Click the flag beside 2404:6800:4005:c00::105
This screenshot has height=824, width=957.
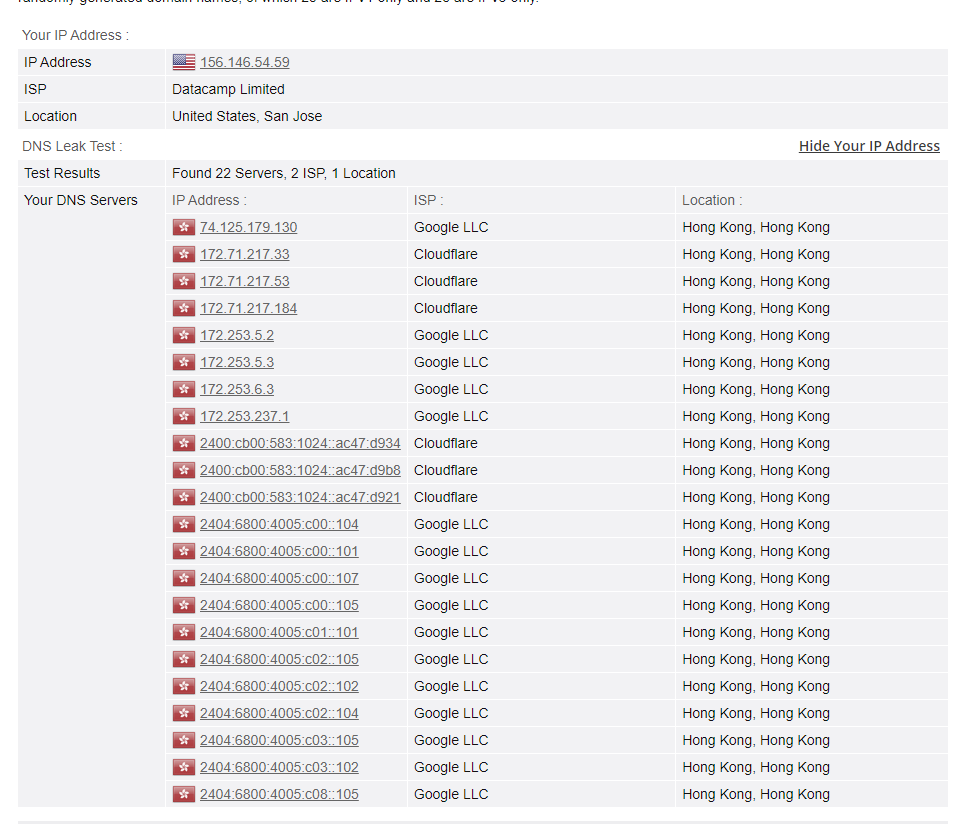point(184,605)
